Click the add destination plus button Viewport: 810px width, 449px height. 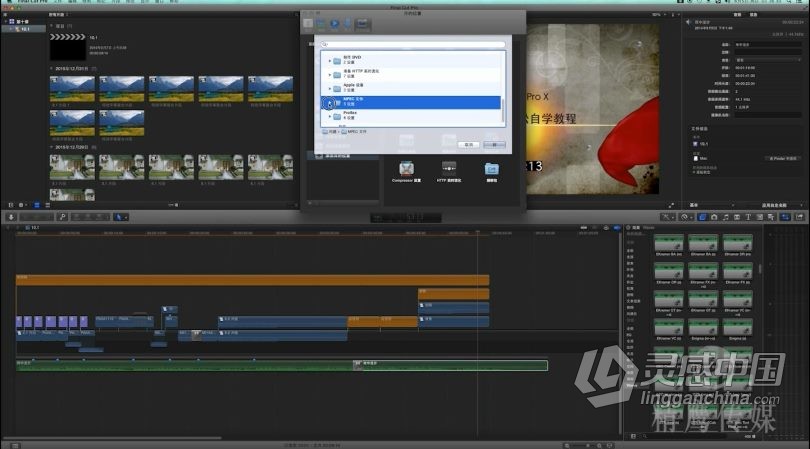click(x=310, y=203)
